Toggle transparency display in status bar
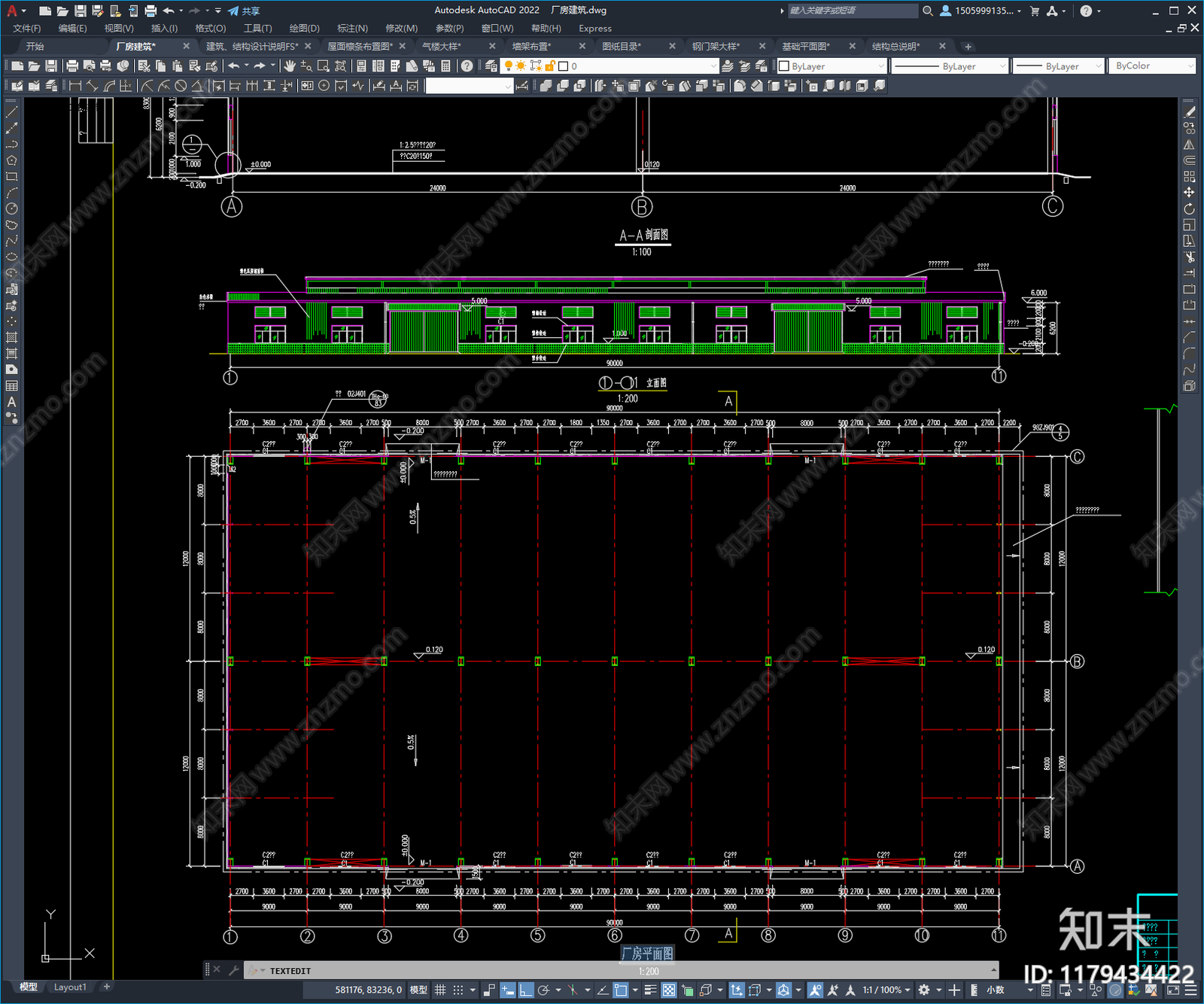Image resolution: width=1204 pixels, height=1004 pixels. (668, 990)
